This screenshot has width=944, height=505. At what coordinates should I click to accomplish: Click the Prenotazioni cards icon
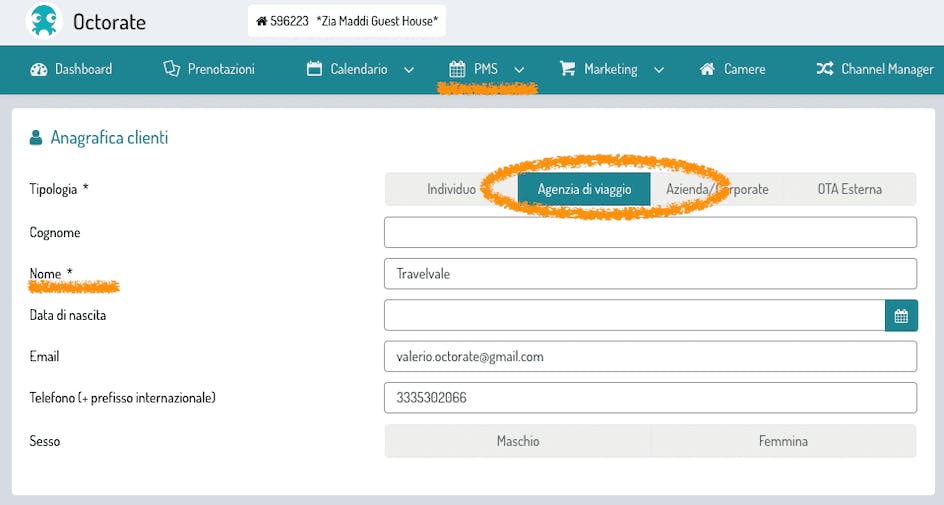click(x=172, y=69)
